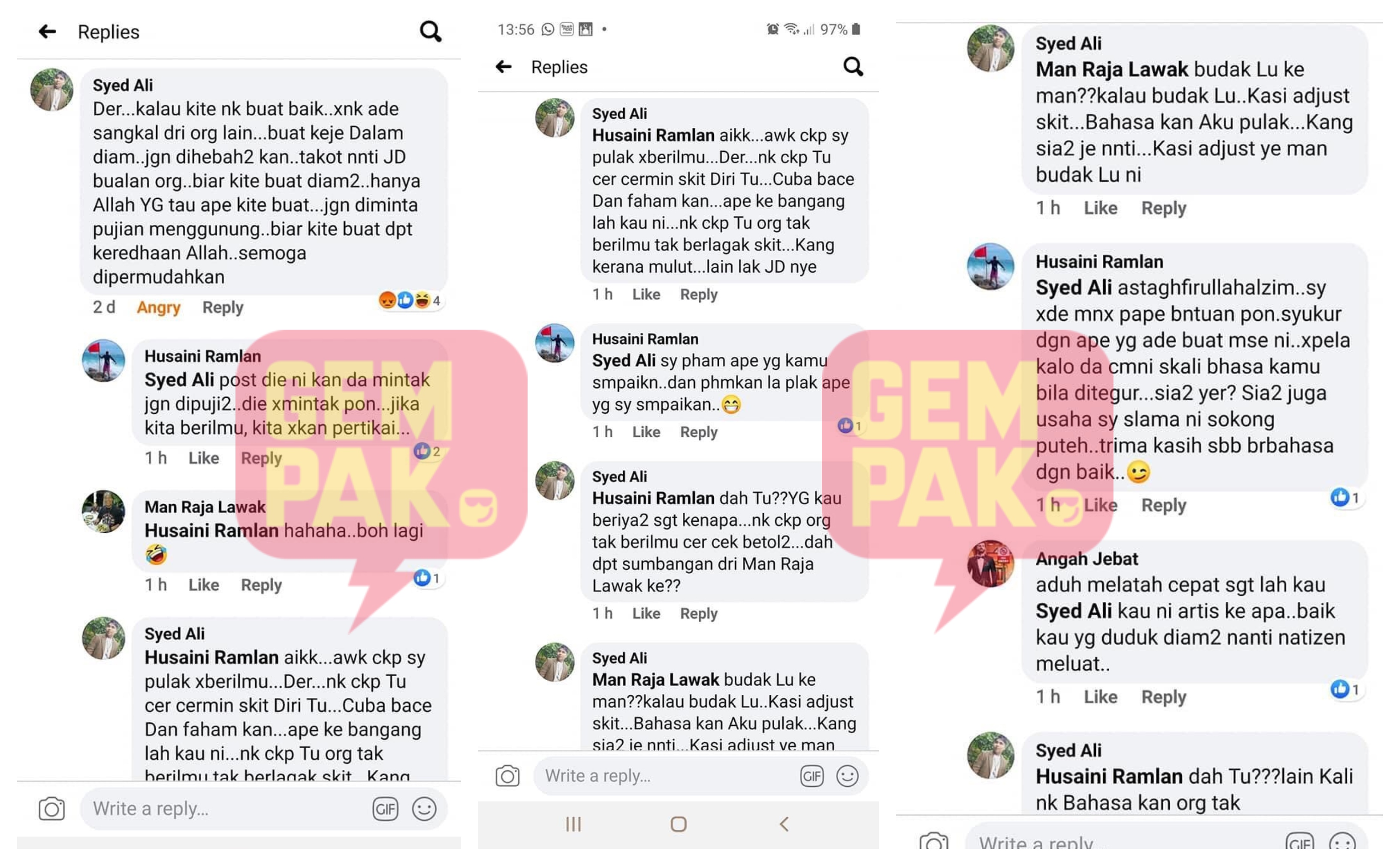The width and height of the screenshot is (1400, 866).
Task: Reply to Angah Jebat's comment
Action: point(1163,697)
